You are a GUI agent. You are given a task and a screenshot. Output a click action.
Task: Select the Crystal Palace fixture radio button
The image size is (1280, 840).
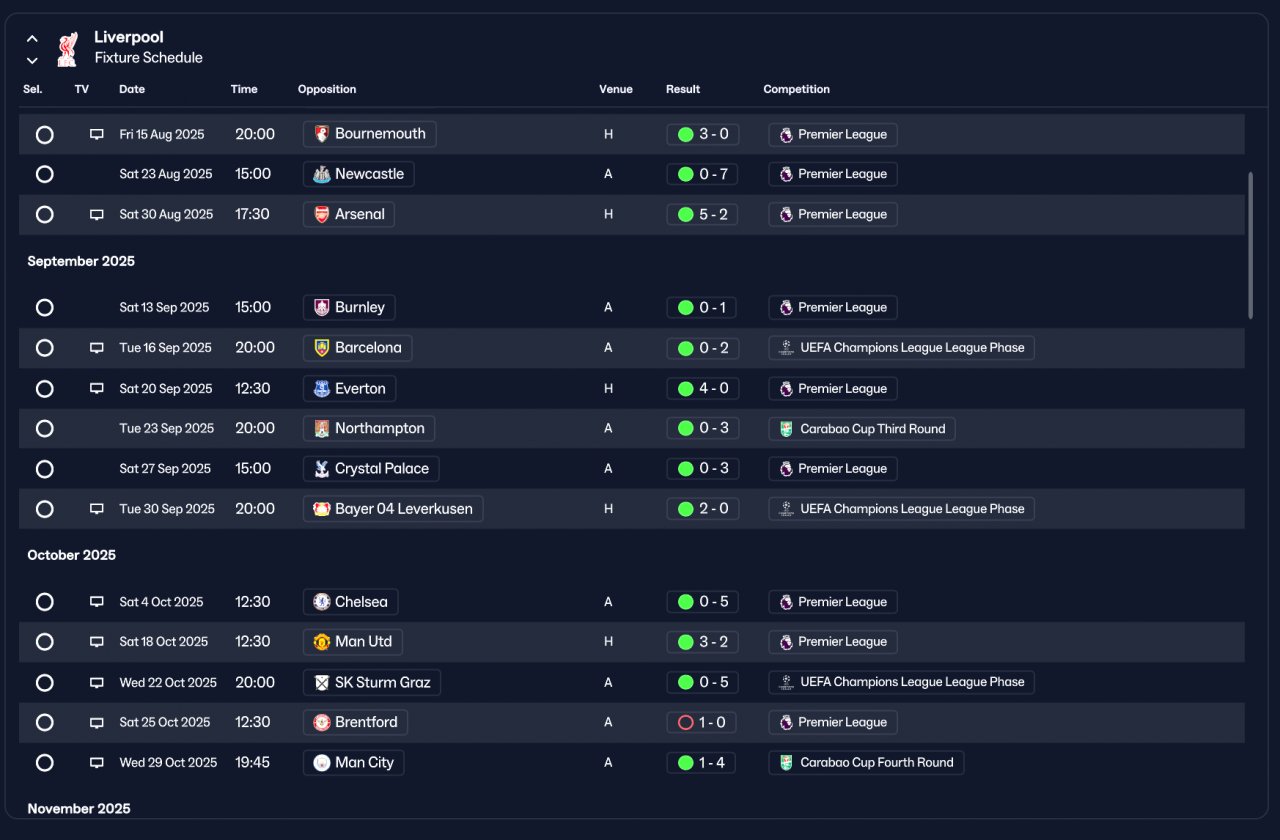(x=44, y=469)
